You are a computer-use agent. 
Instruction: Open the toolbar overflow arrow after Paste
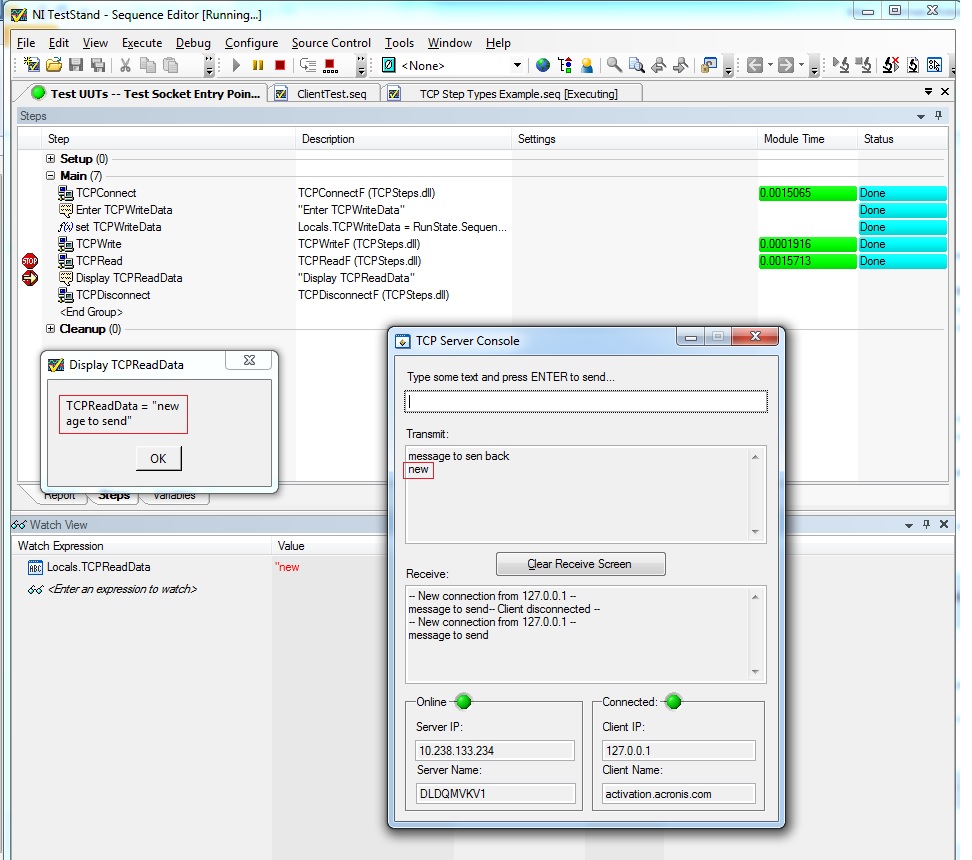[209, 64]
